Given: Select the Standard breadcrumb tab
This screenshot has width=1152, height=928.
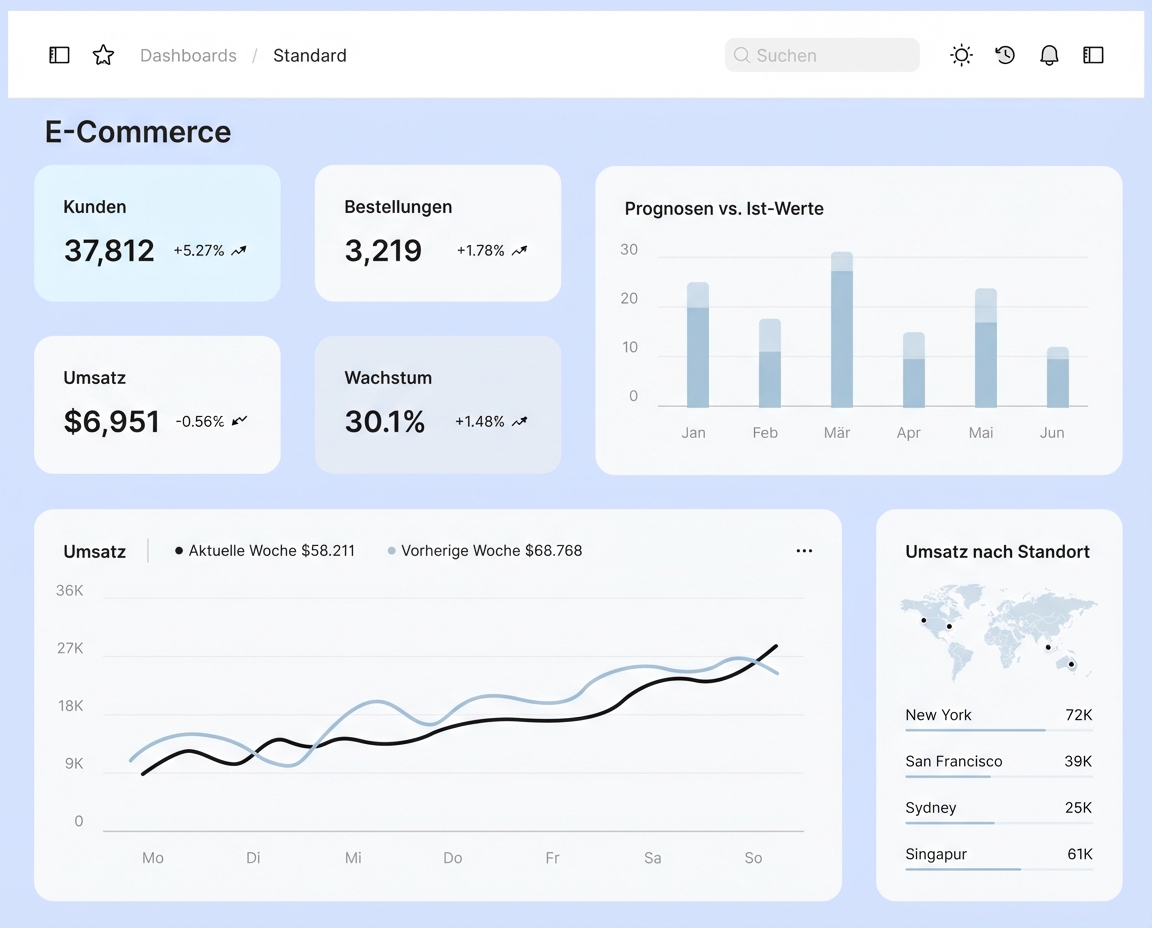Looking at the screenshot, I should pyautogui.click(x=309, y=55).
